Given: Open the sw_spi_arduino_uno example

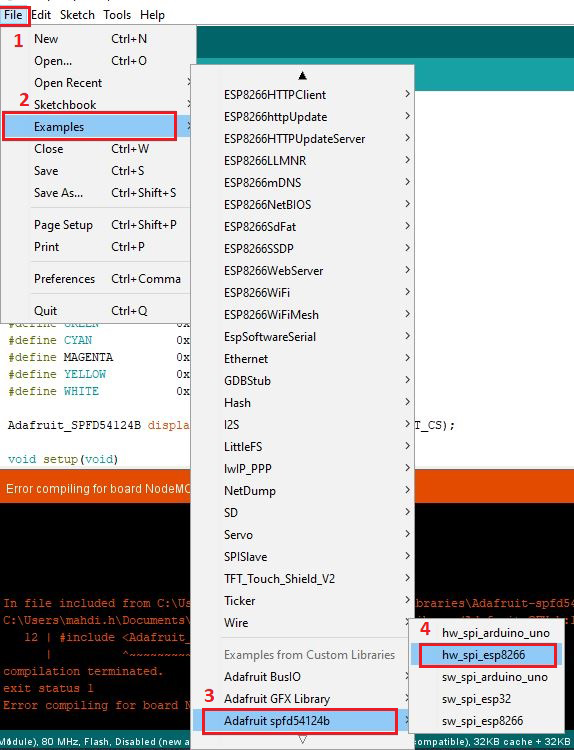Looking at the screenshot, I should (486, 677).
